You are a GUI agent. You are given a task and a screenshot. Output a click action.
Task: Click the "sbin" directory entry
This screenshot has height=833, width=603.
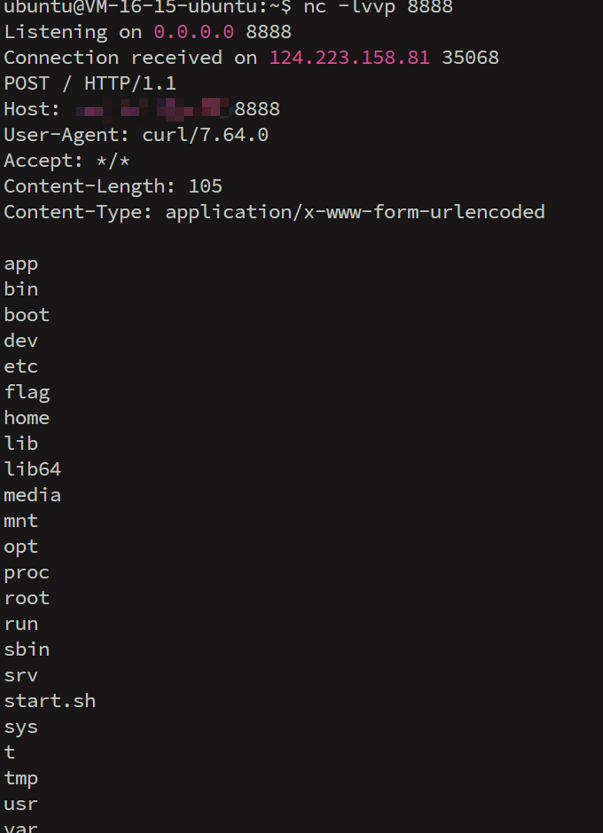[27, 649]
